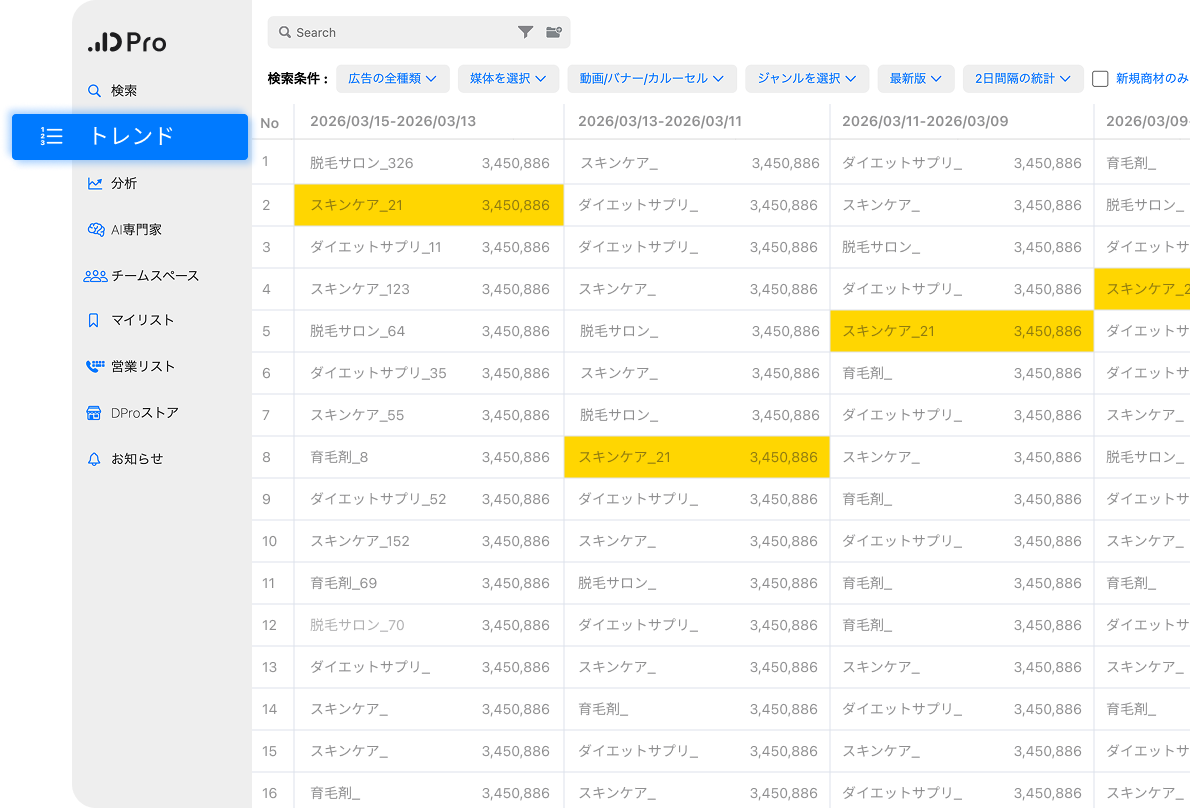The height and width of the screenshot is (808, 1190).
Task: Click the 脱毛サロン_326 entry in row 1
Action: click(x=361, y=163)
